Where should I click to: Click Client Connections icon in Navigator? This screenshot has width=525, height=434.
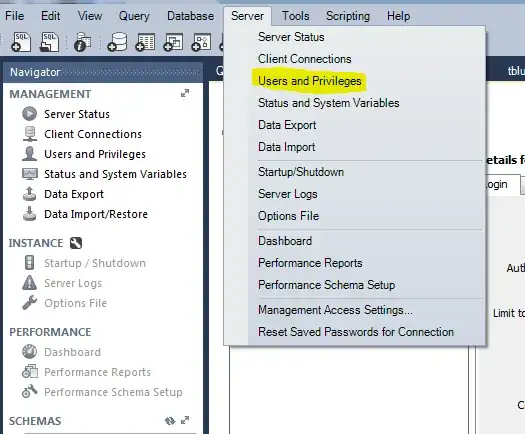(x=30, y=134)
